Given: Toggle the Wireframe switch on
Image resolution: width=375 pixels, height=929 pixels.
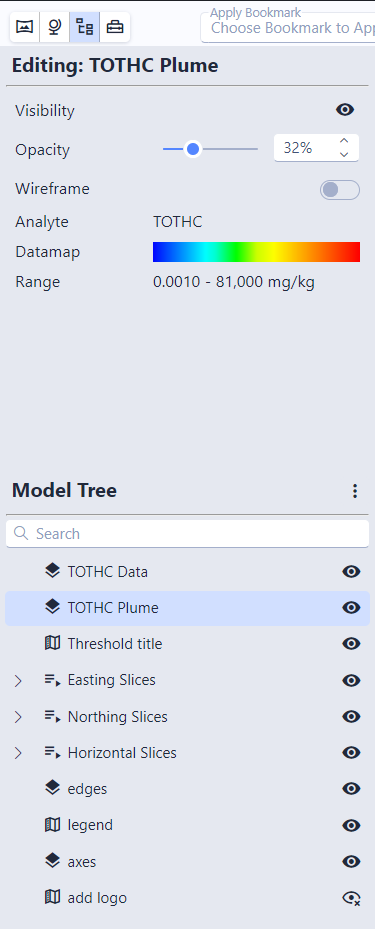Looking at the screenshot, I should [x=339, y=190].
